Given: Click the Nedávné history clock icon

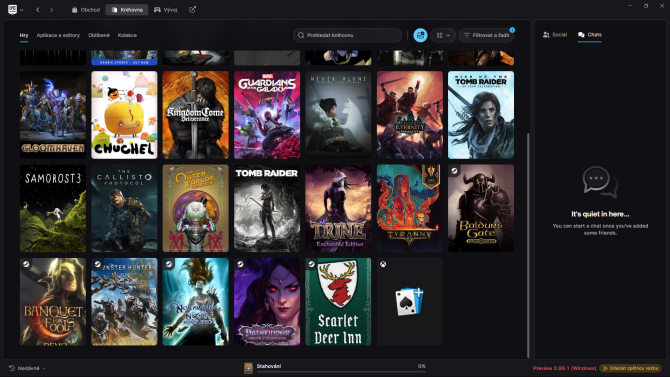Looking at the screenshot, I should (12, 368).
